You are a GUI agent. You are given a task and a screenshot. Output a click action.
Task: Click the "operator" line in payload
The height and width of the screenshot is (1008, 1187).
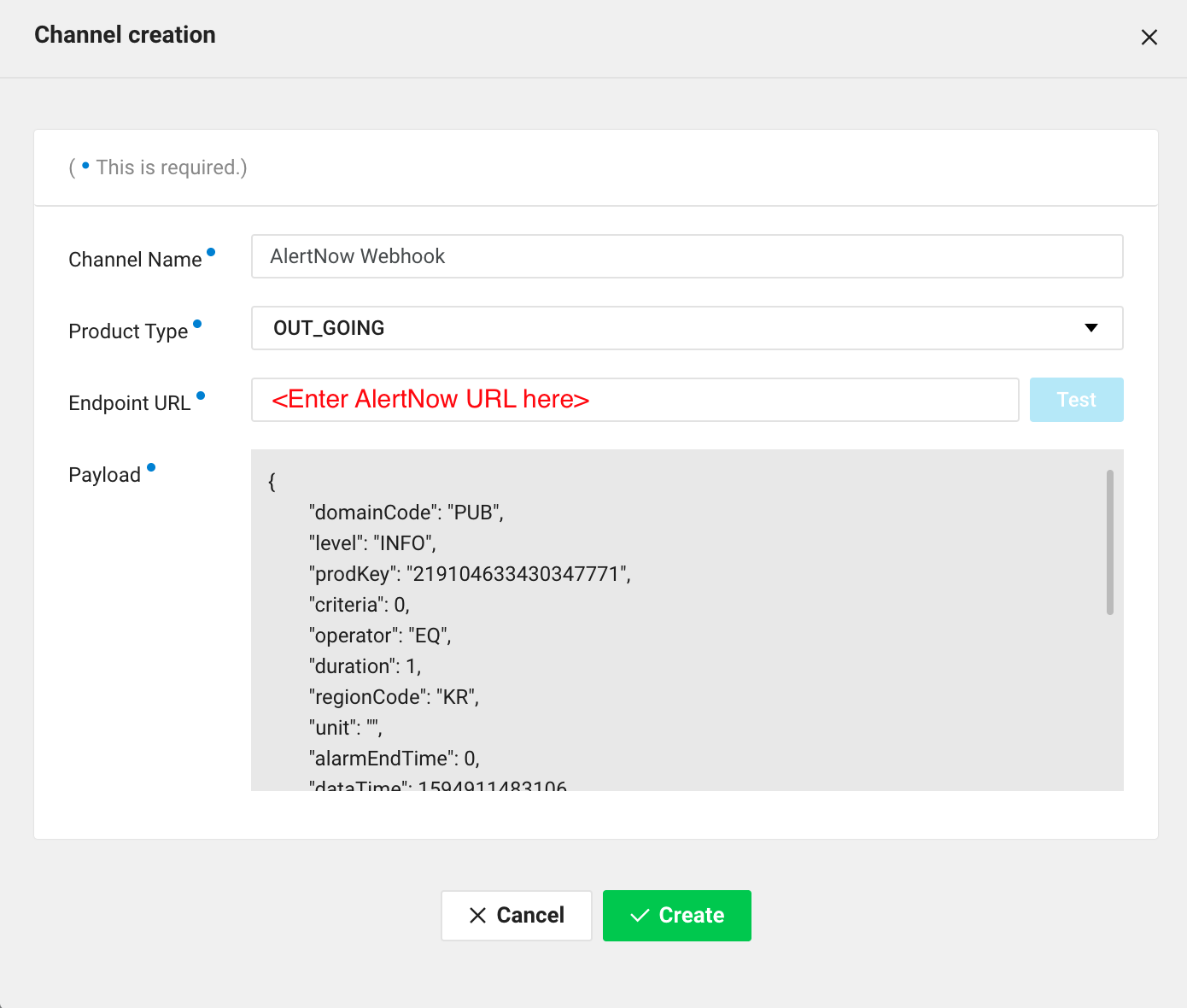[380, 636]
